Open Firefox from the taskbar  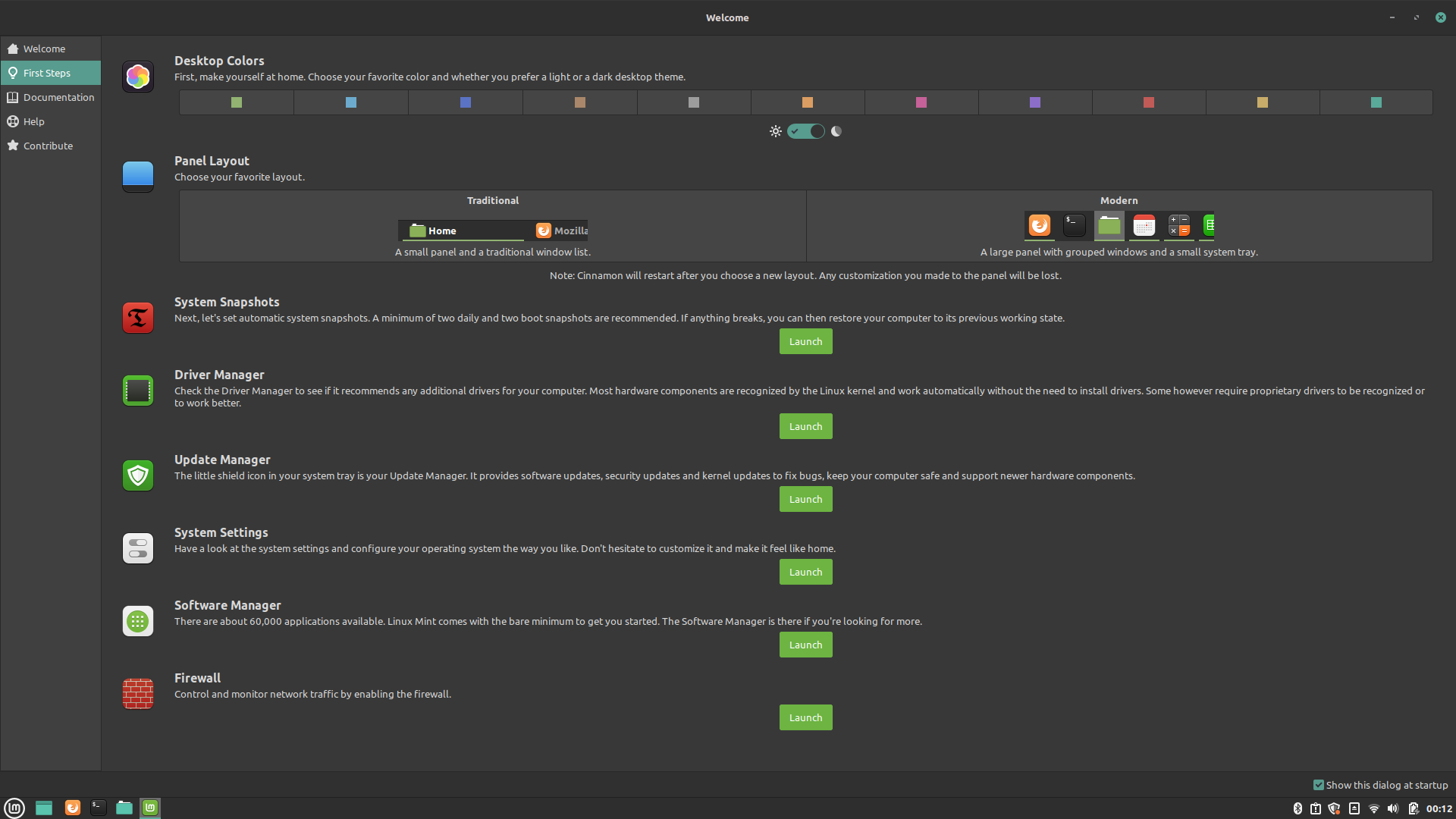72,808
